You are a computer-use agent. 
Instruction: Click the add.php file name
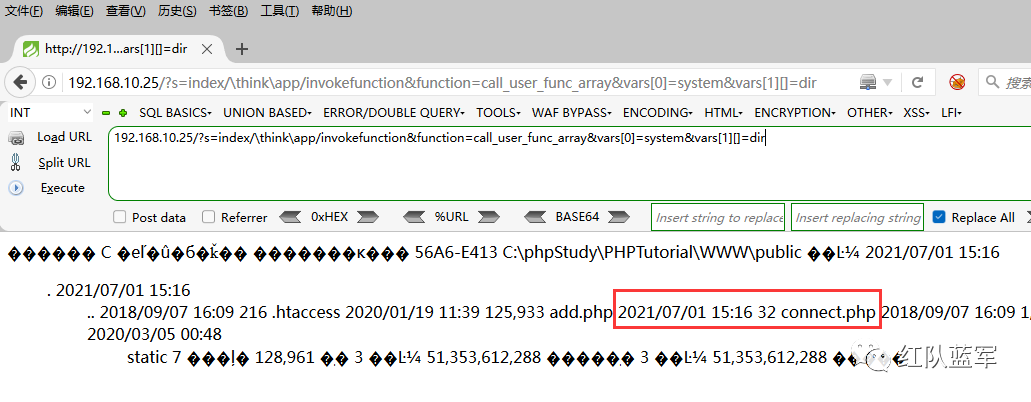pos(581,313)
